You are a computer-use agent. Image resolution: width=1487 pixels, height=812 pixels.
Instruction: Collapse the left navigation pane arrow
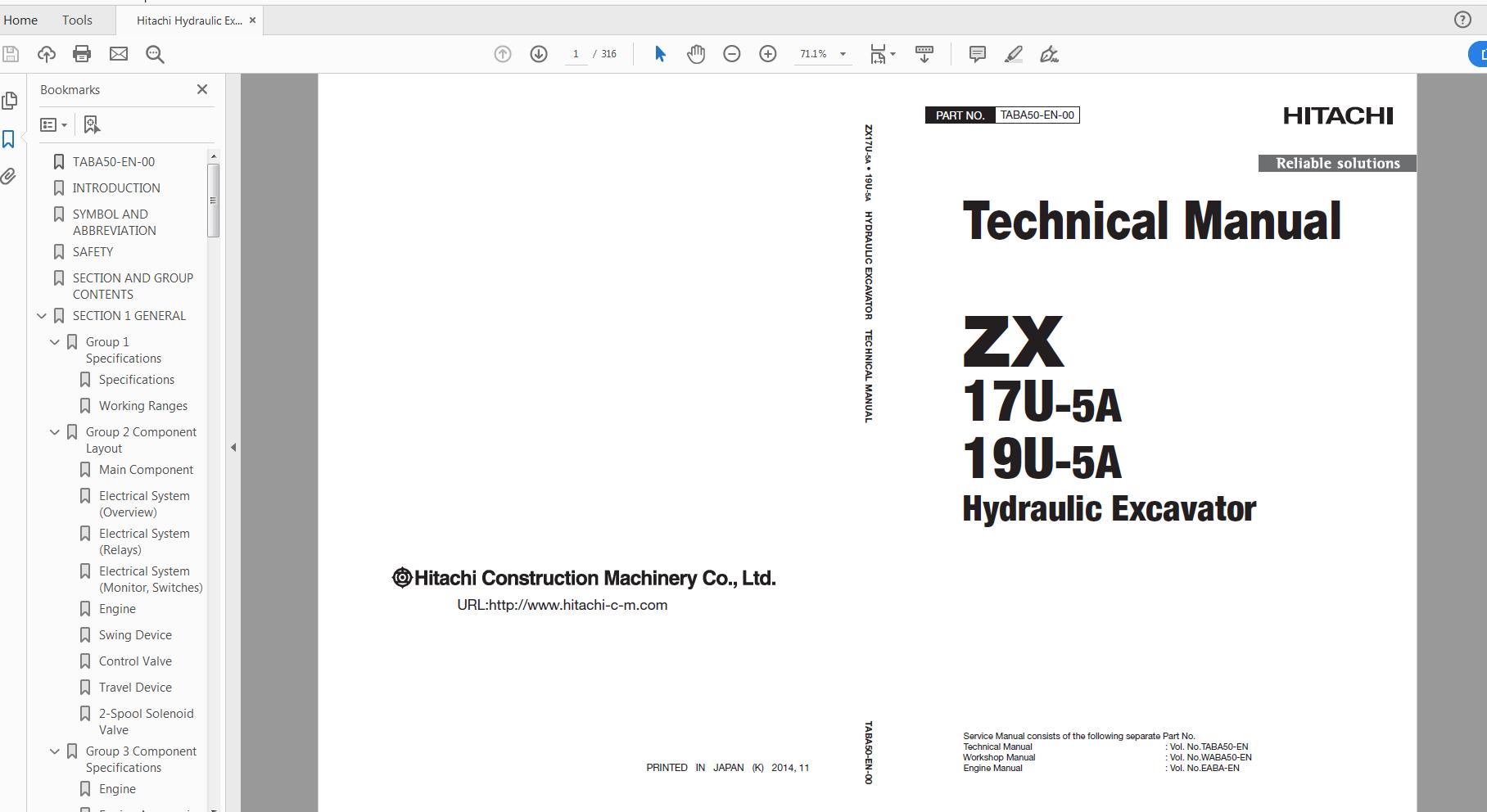[x=233, y=447]
